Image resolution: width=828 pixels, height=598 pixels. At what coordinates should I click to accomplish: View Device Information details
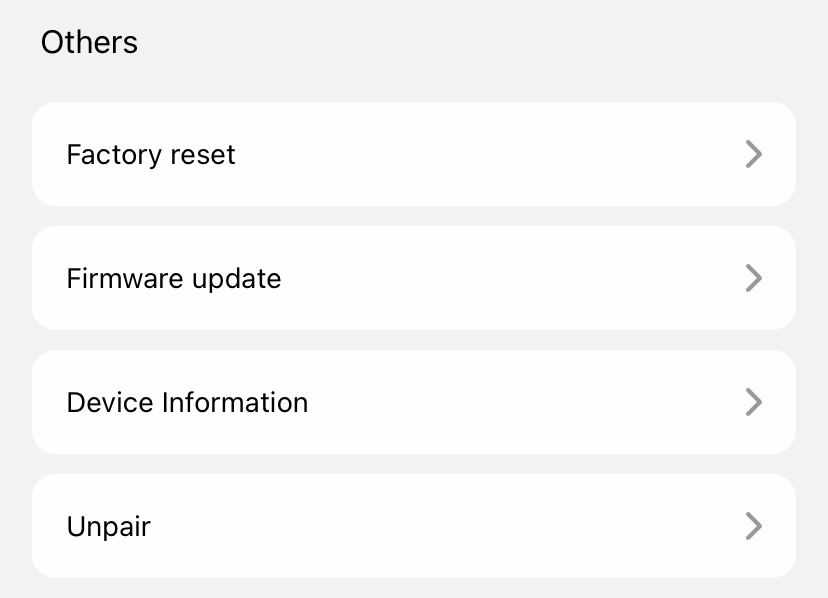click(414, 402)
